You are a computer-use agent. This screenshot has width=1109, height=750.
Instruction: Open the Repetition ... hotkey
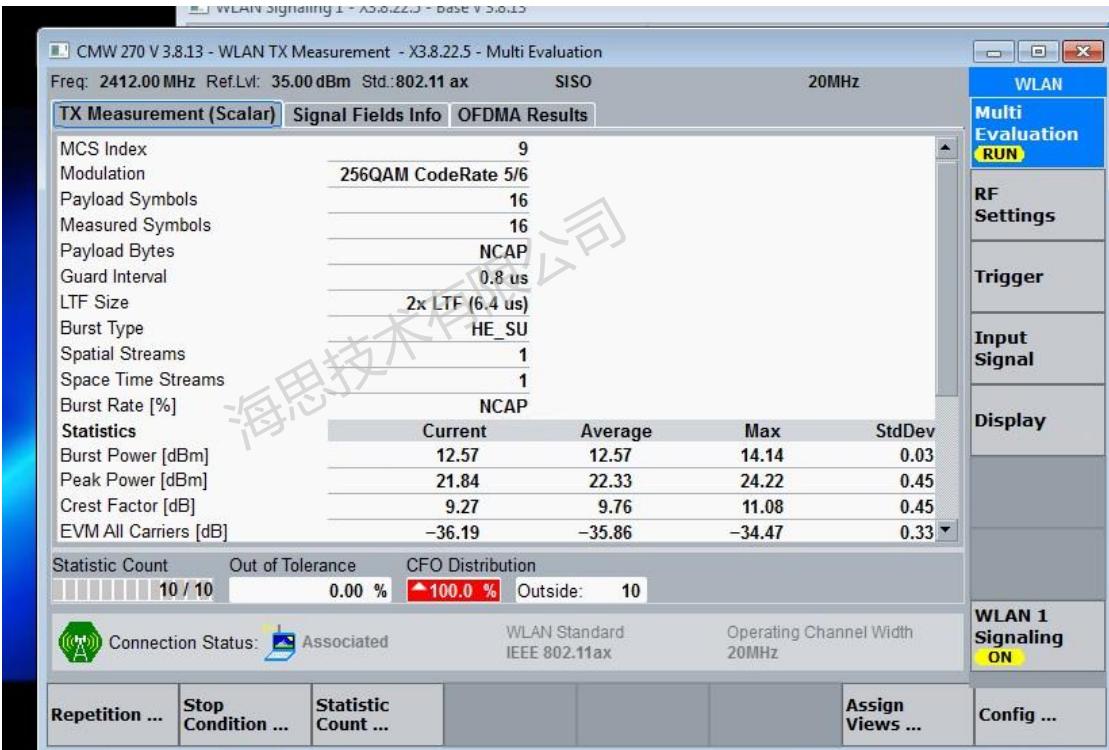pos(112,715)
